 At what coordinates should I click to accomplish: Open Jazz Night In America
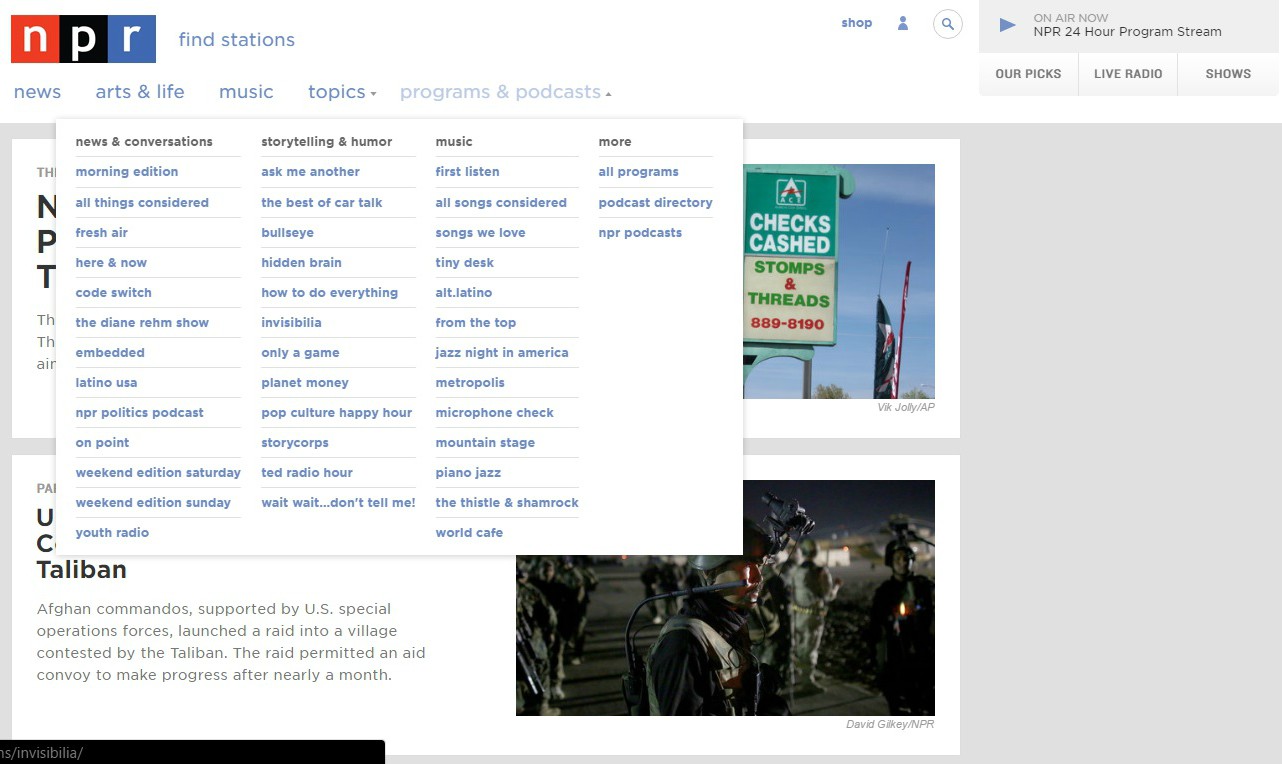pyautogui.click(x=502, y=352)
